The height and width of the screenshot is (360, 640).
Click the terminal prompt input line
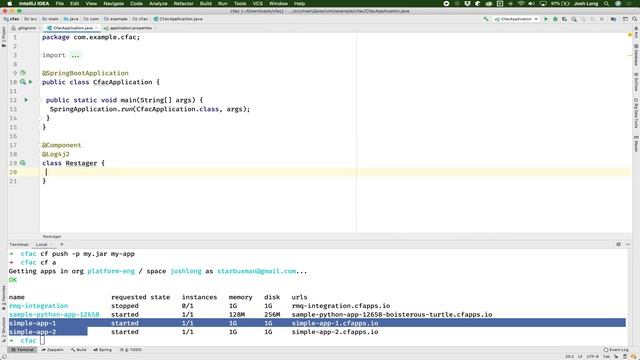pyautogui.click(x=318, y=340)
